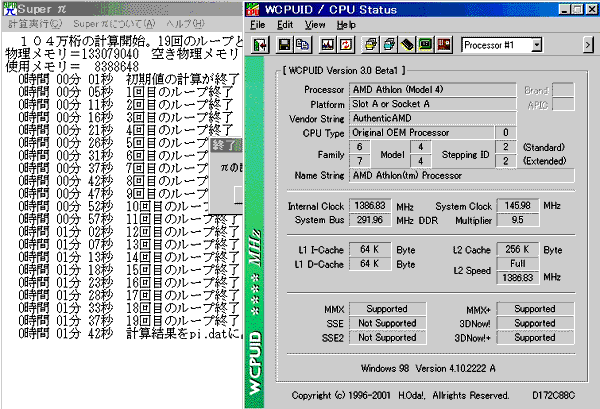
Task: Click the Super π title bar icon
Action: tap(10, 8)
